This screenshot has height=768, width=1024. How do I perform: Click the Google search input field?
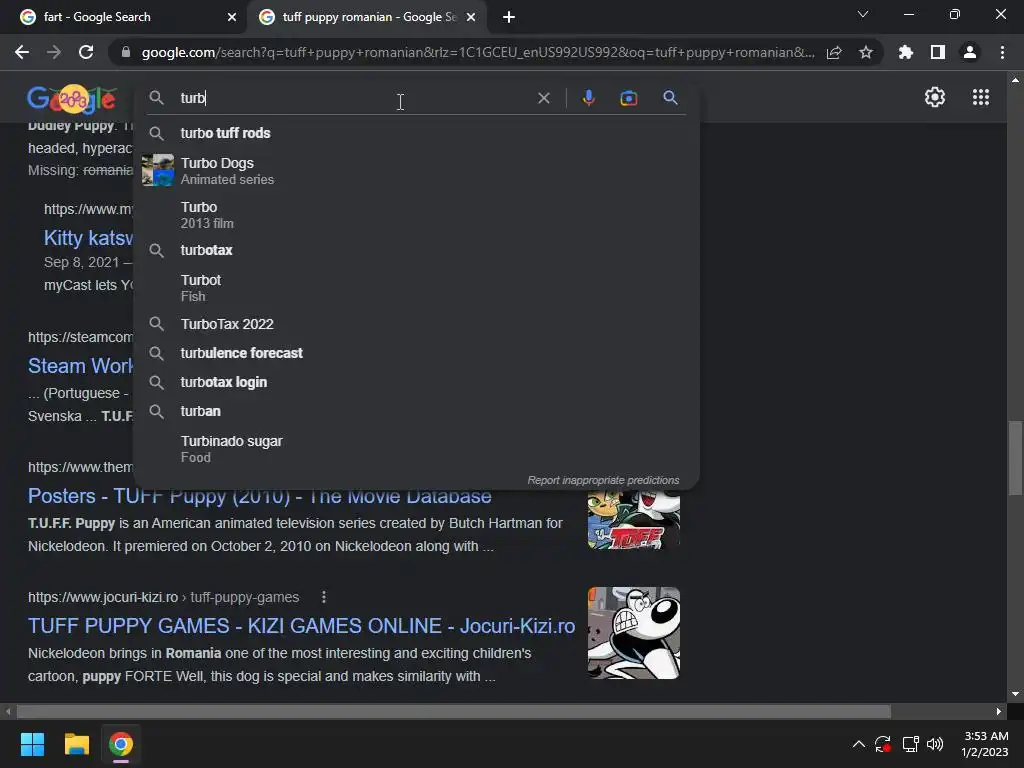[353, 98]
